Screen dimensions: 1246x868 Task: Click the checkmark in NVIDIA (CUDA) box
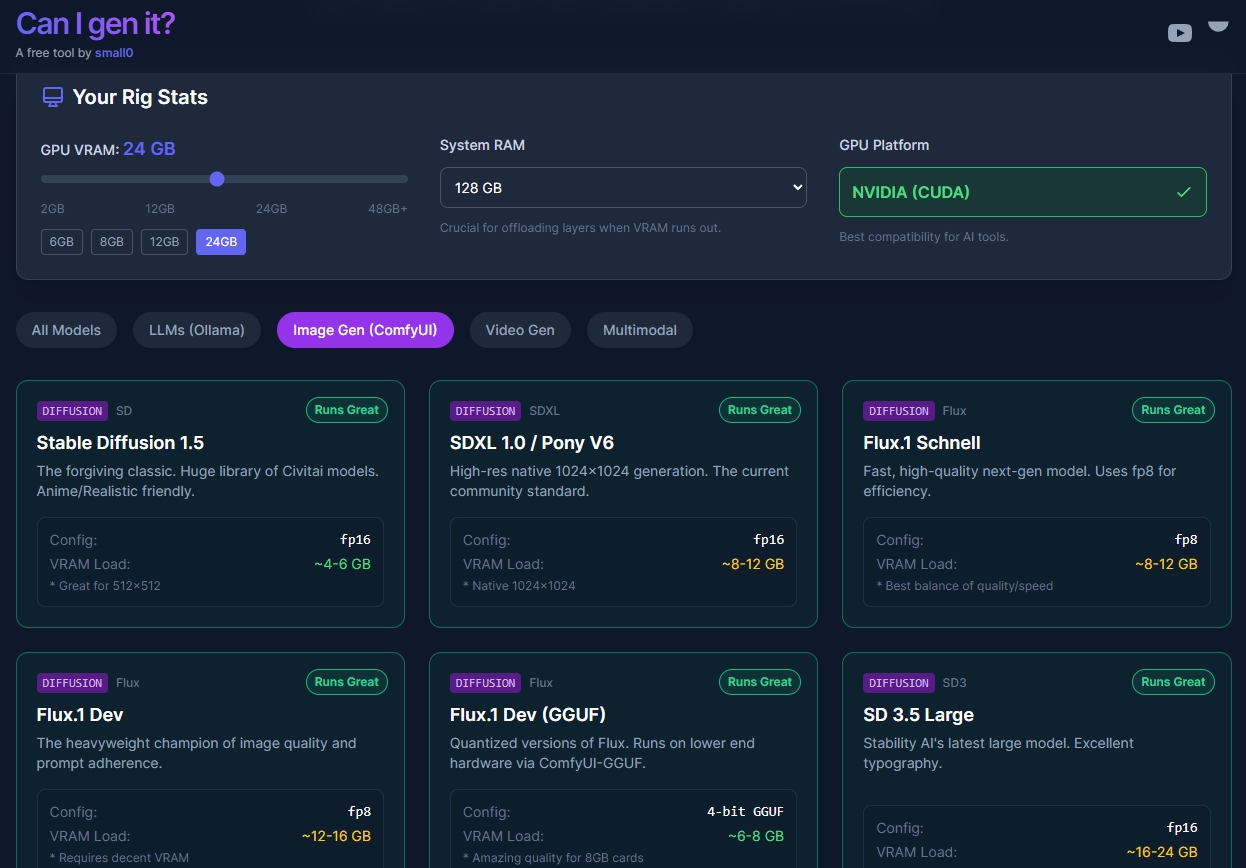pyautogui.click(x=1184, y=192)
